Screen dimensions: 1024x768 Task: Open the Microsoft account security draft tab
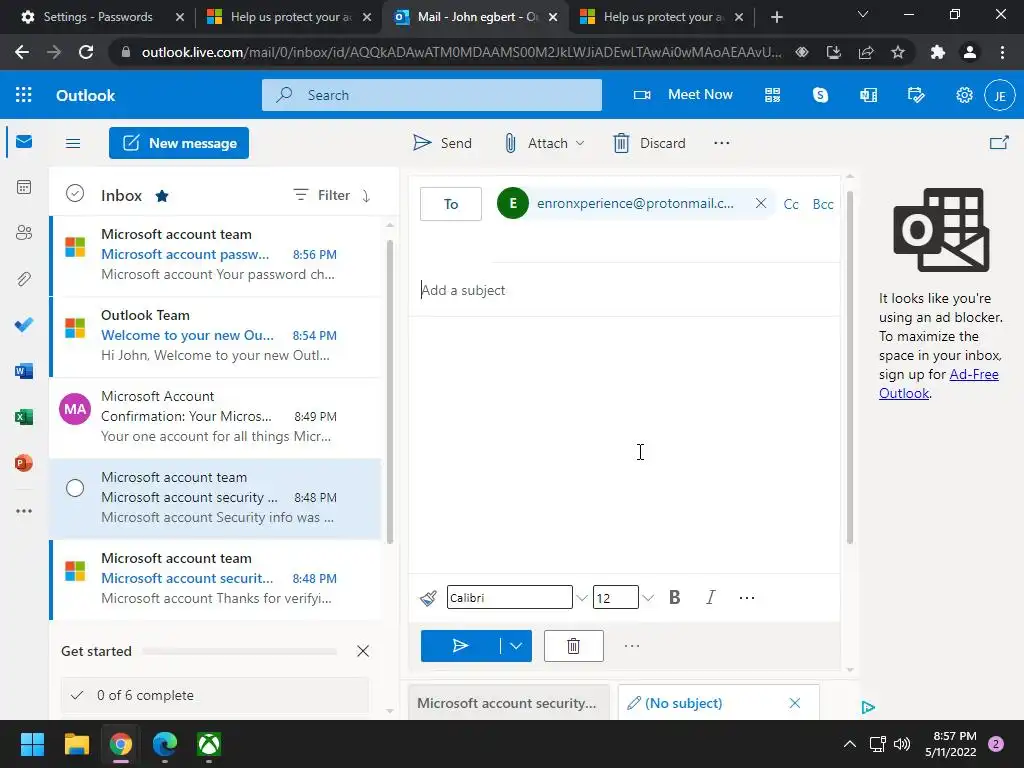507,703
